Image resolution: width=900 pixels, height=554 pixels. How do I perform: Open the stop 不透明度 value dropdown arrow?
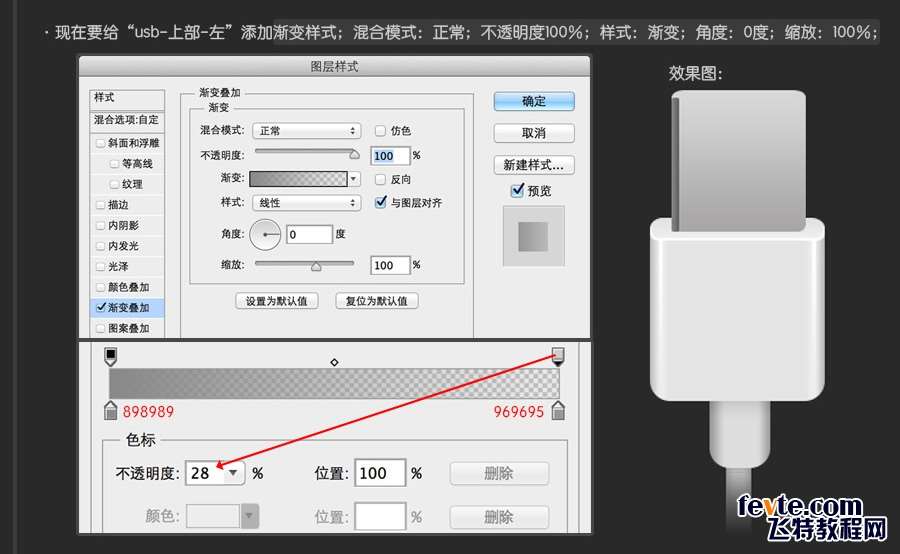click(x=233, y=473)
